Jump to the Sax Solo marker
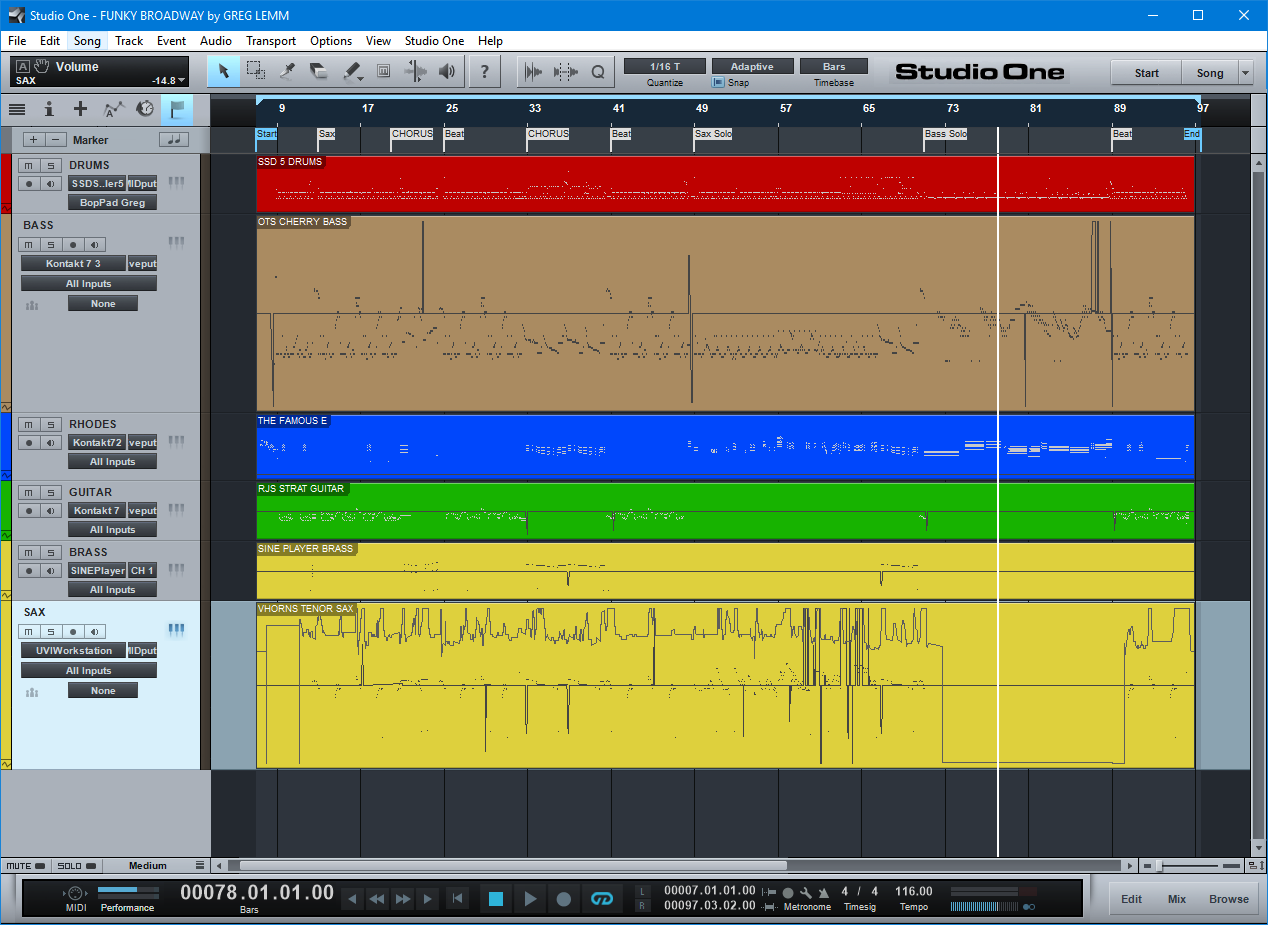 pyautogui.click(x=714, y=134)
